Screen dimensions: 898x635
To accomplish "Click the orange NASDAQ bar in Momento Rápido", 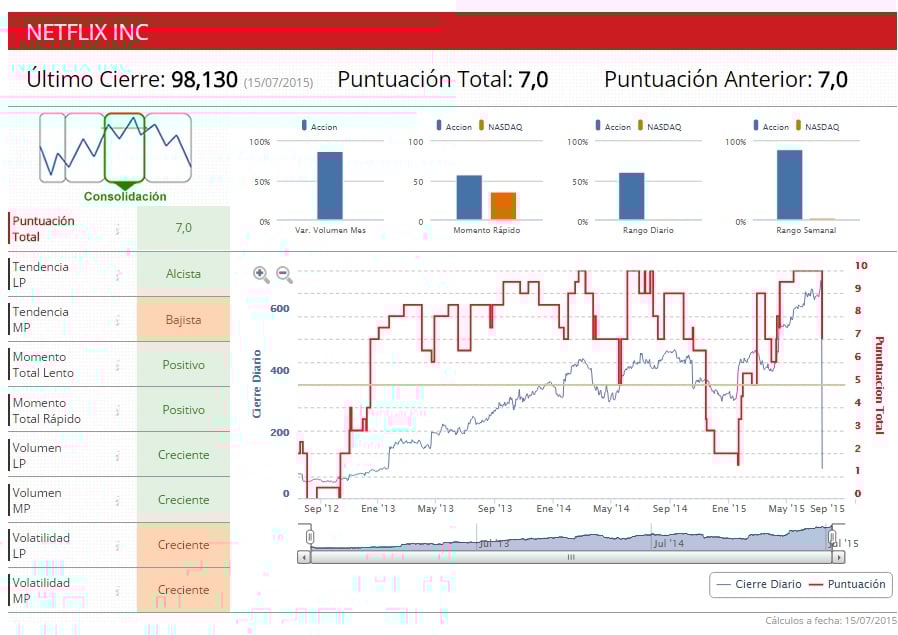I will (503, 206).
